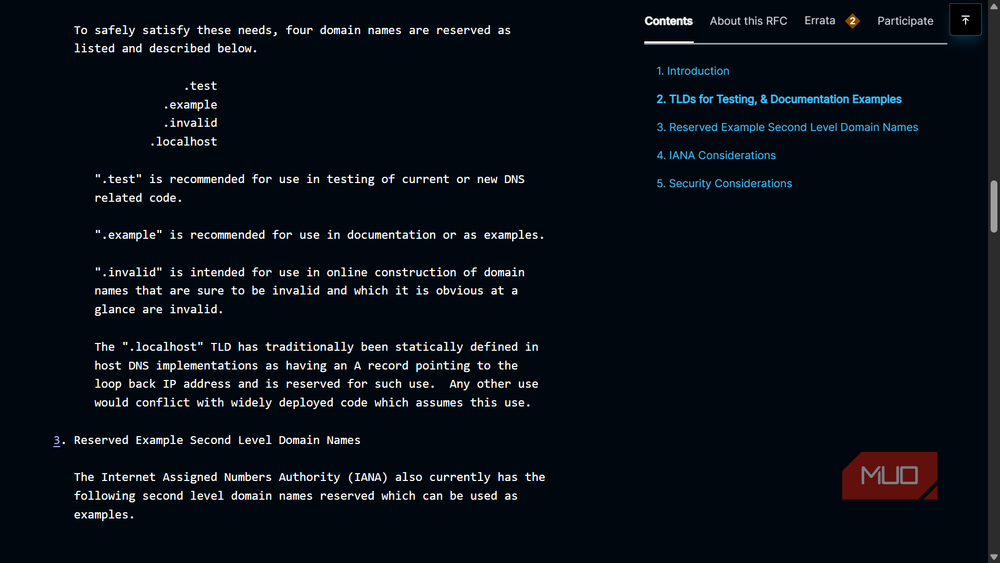This screenshot has height=563, width=1000.
Task: Click the ".invalid" entry in the TLD list
Action: 190,122
